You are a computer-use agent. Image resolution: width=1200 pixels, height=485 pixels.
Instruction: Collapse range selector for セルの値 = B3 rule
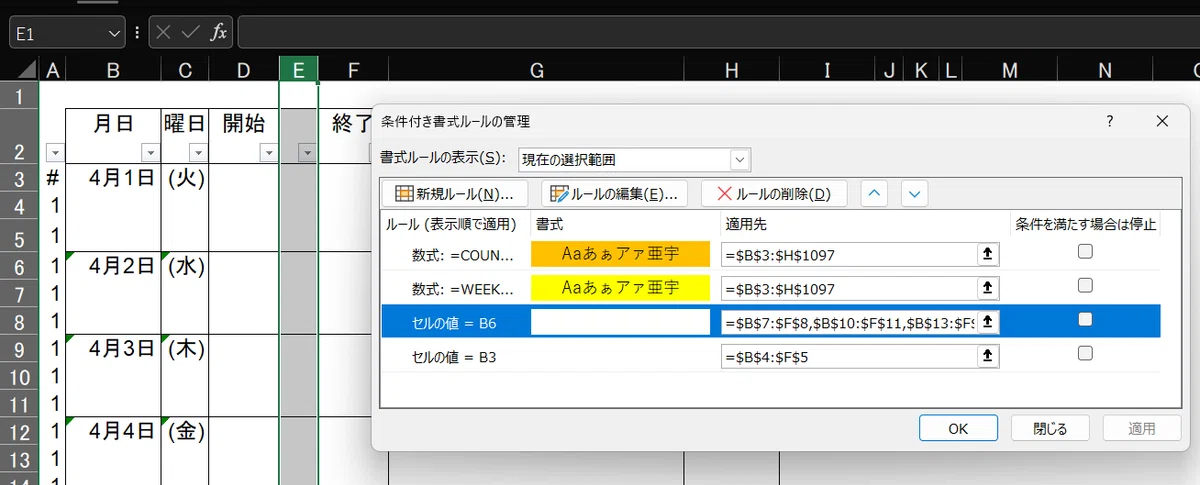coord(988,355)
